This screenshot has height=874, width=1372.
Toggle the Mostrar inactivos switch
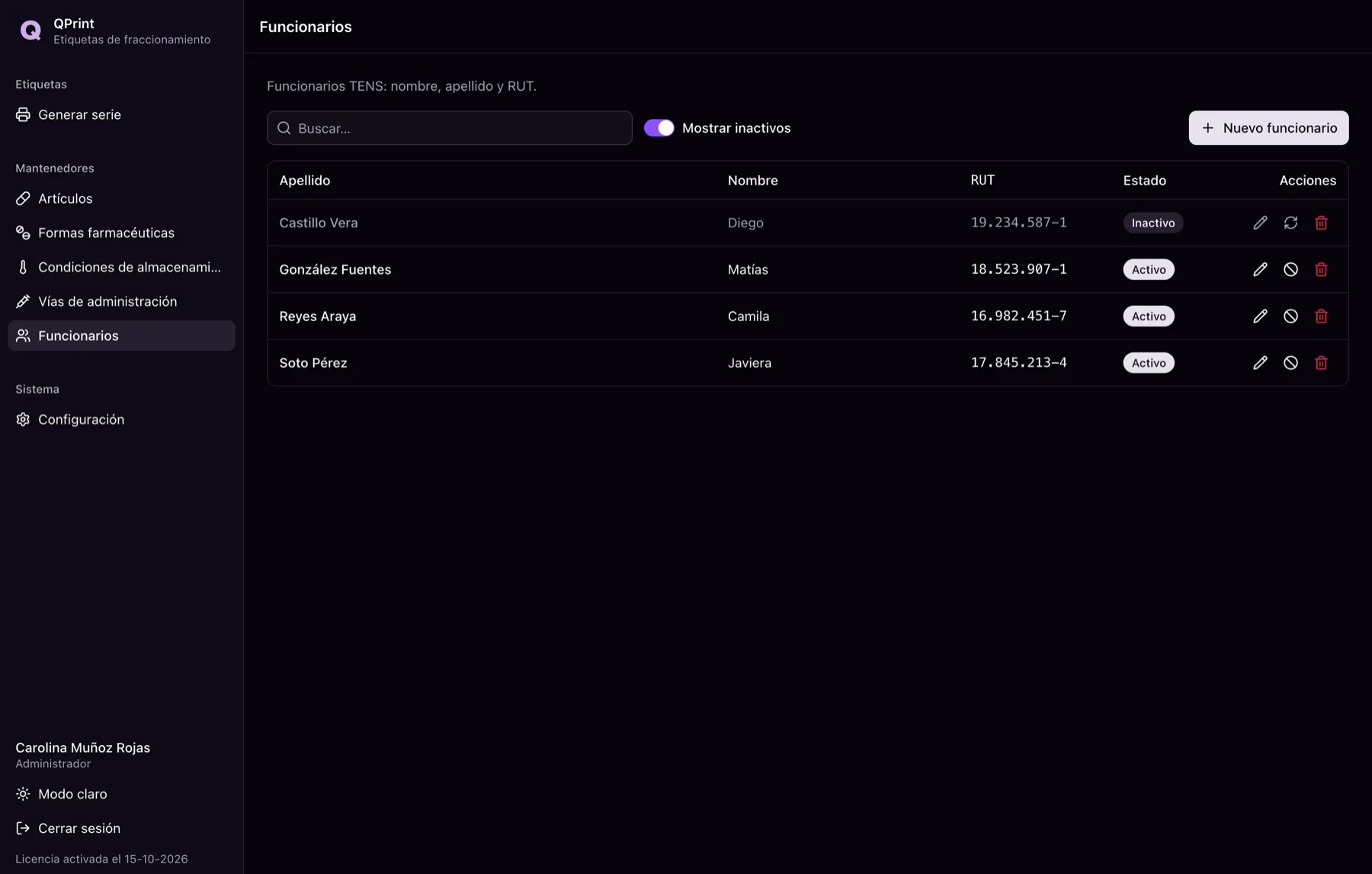tap(659, 128)
